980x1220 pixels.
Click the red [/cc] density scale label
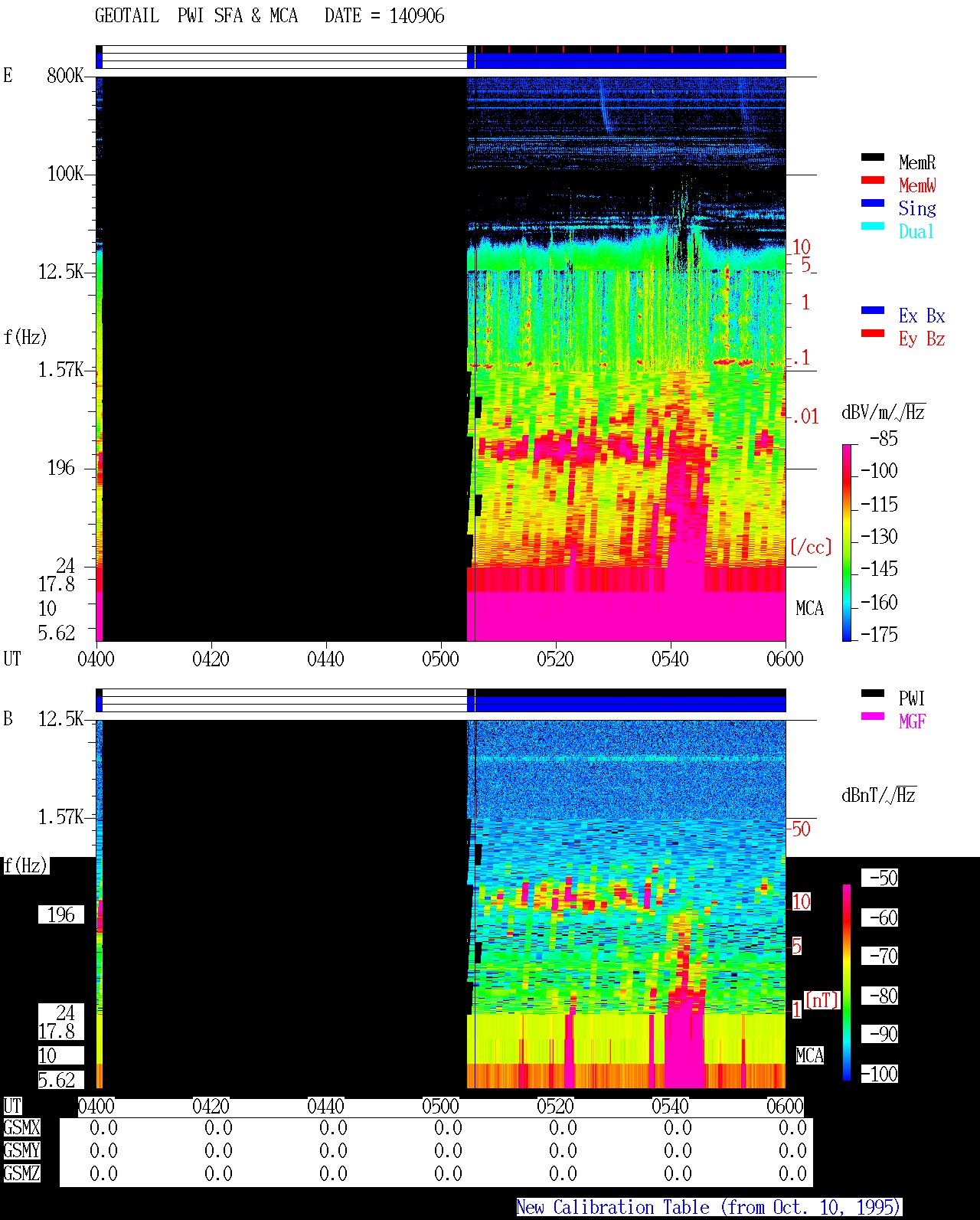[811, 547]
